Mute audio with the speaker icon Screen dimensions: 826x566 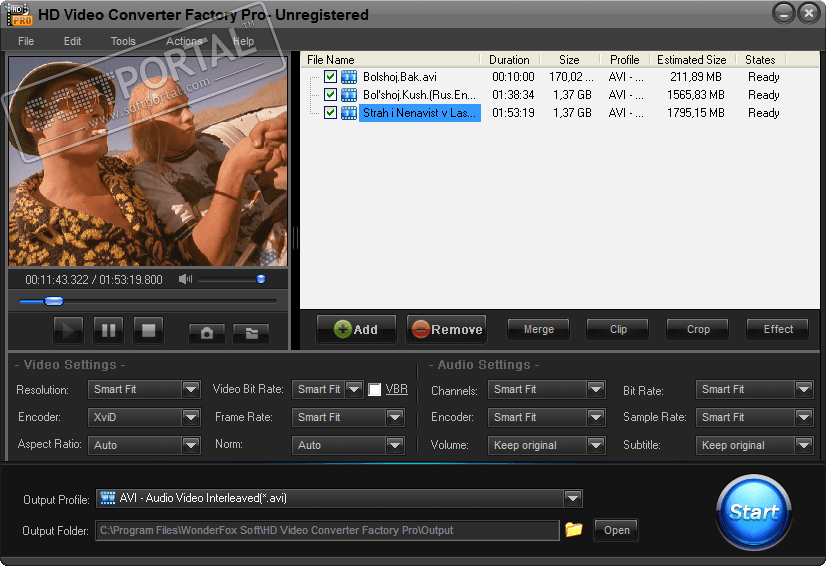pyautogui.click(x=185, y=279)
